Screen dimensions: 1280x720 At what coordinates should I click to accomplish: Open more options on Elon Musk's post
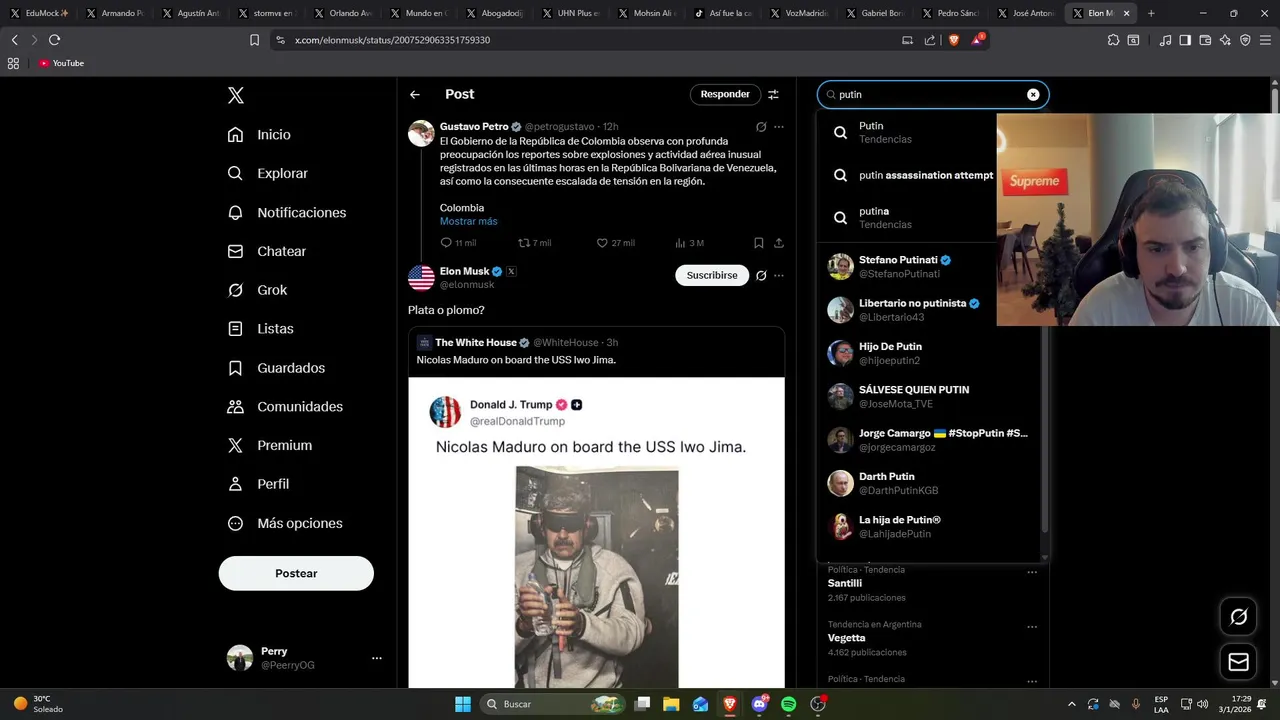pos(779,275)
